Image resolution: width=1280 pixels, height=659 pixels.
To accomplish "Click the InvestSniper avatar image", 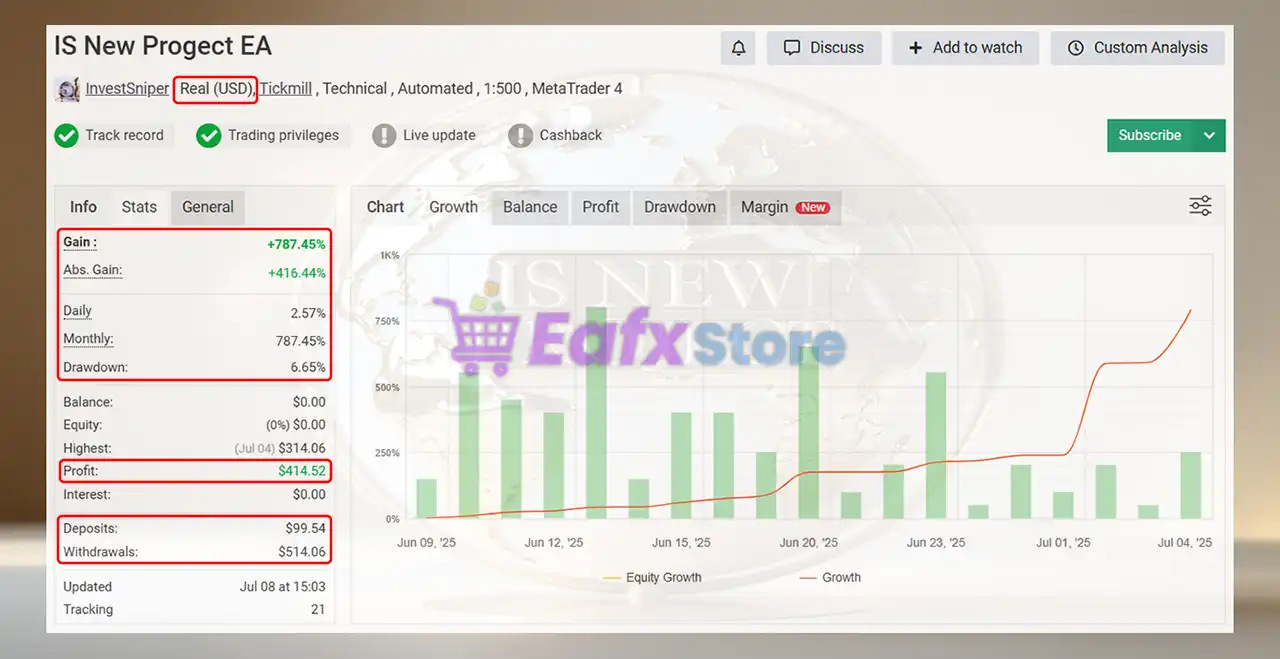I will pyautogui.click(x=67, y=89).
